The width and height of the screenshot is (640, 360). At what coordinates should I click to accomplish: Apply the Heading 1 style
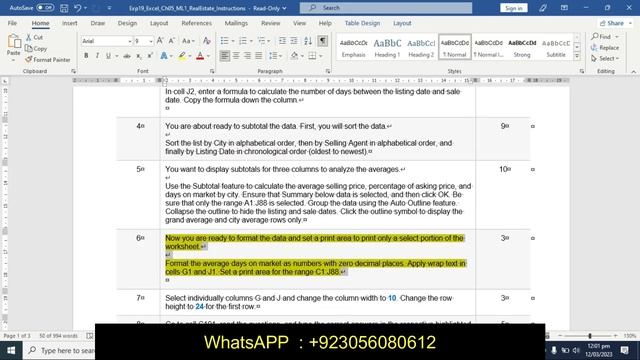pyautogui.click(x=387, y=47)
